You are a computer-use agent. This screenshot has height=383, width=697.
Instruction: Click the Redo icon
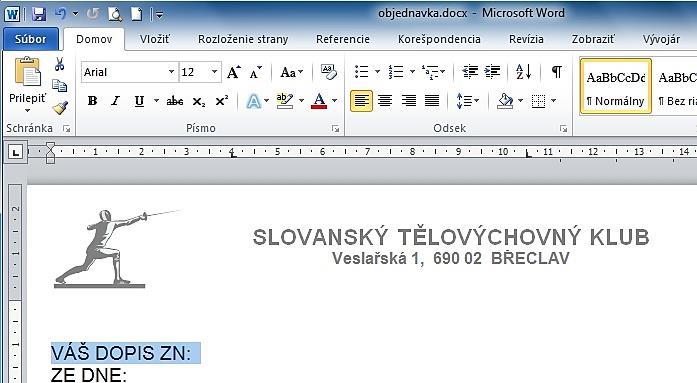[x=92, y=14]
